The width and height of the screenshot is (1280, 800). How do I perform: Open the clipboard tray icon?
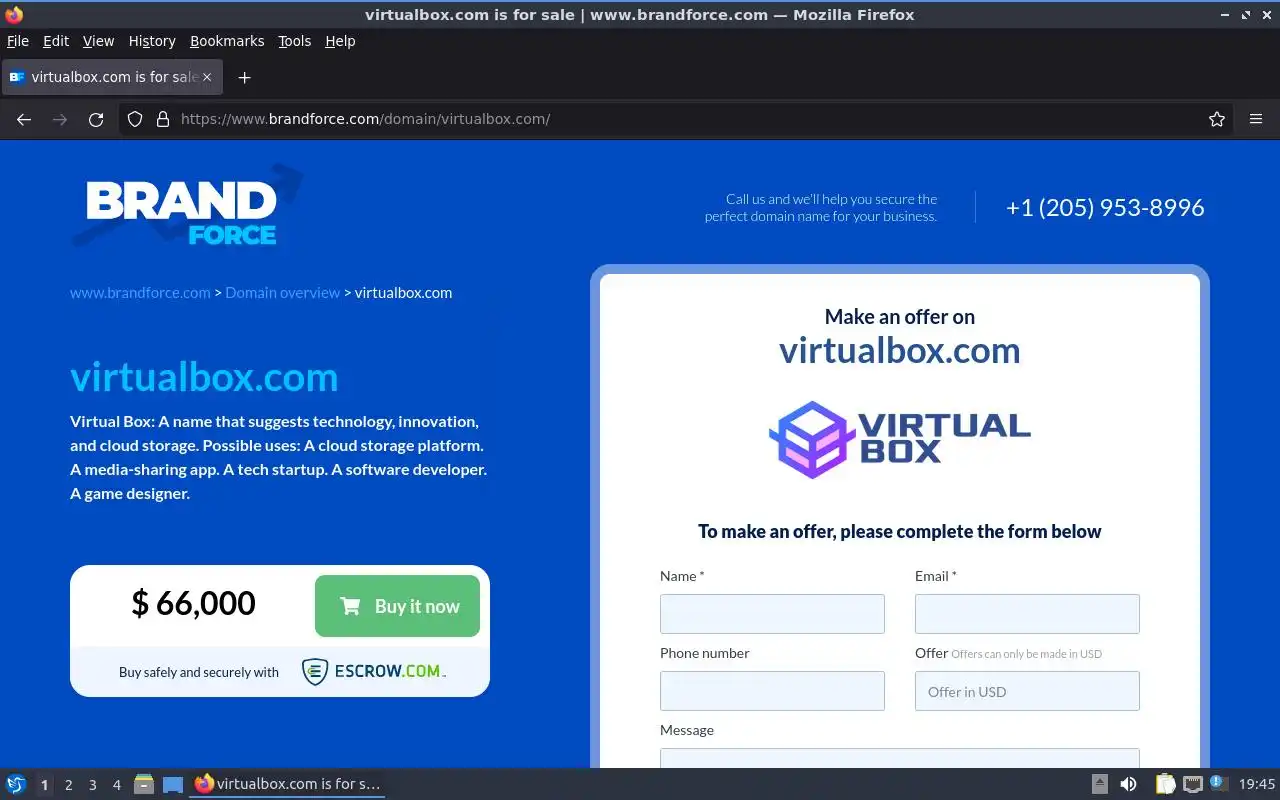coord(1165,784)
